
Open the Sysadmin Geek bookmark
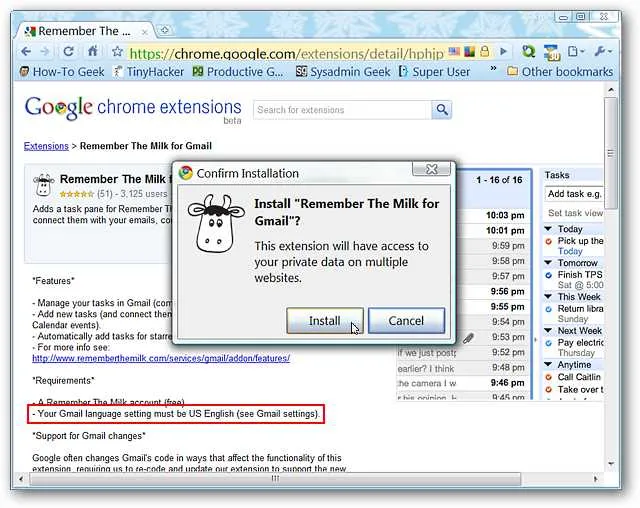point(343,72)
